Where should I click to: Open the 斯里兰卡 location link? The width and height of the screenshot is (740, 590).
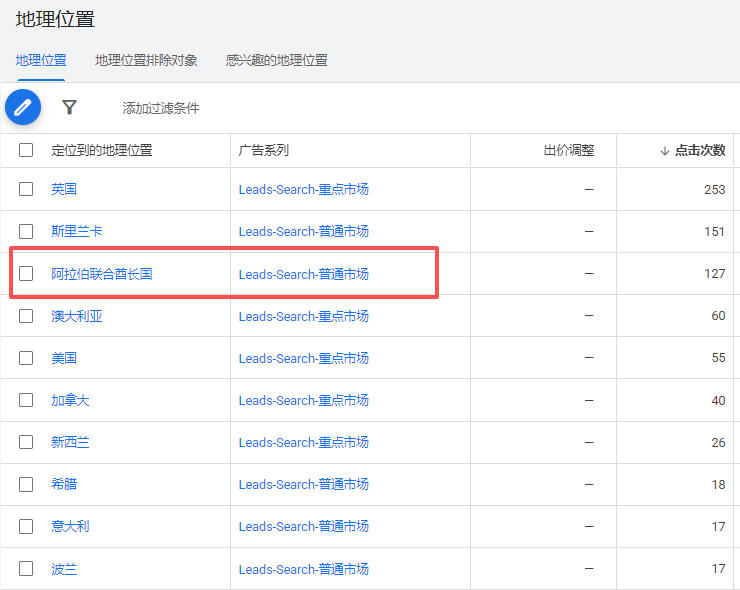pyautogui.click(x=76, y=231)
